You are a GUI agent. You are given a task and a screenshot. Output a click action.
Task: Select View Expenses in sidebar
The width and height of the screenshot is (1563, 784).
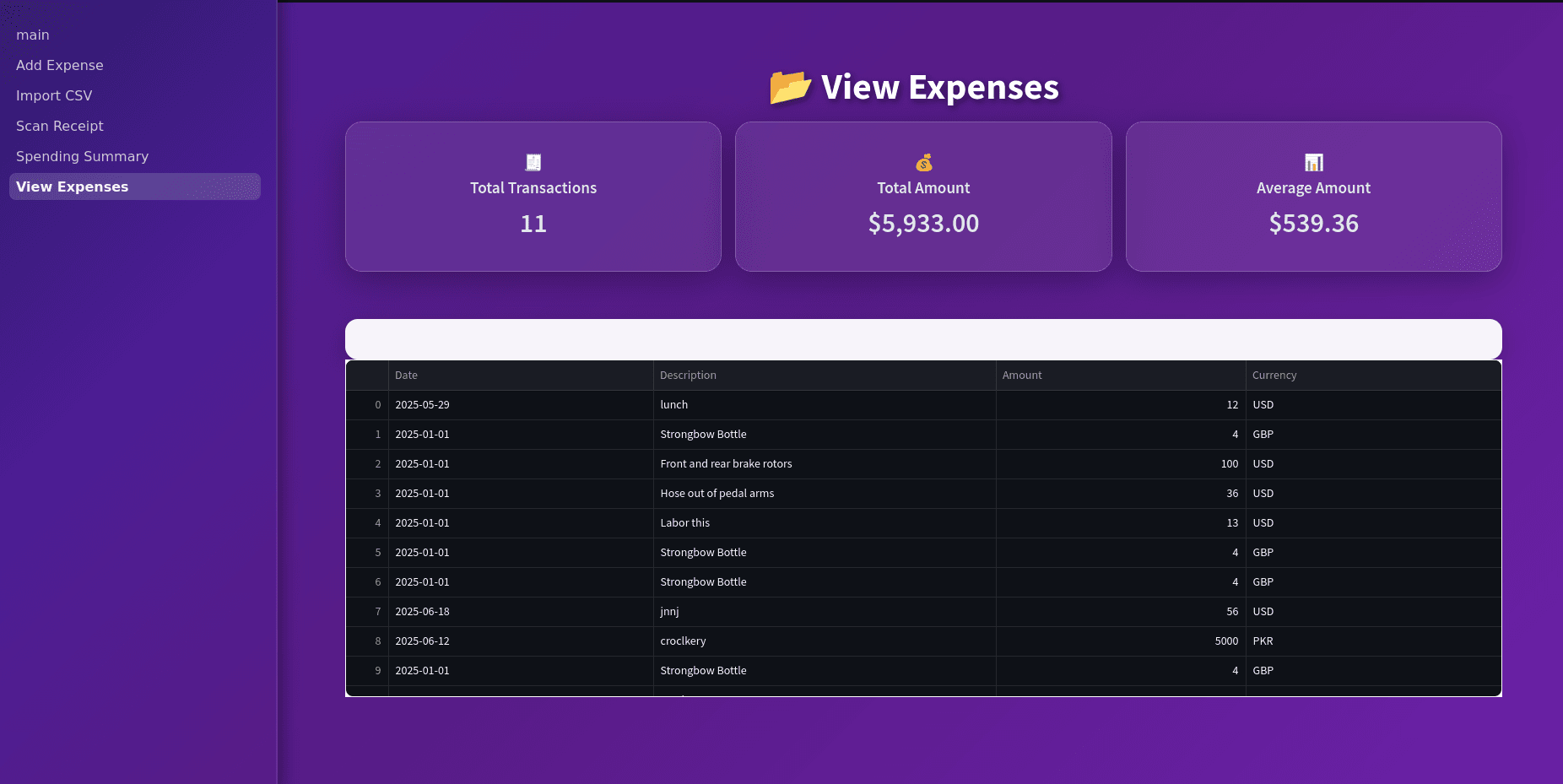73,187
